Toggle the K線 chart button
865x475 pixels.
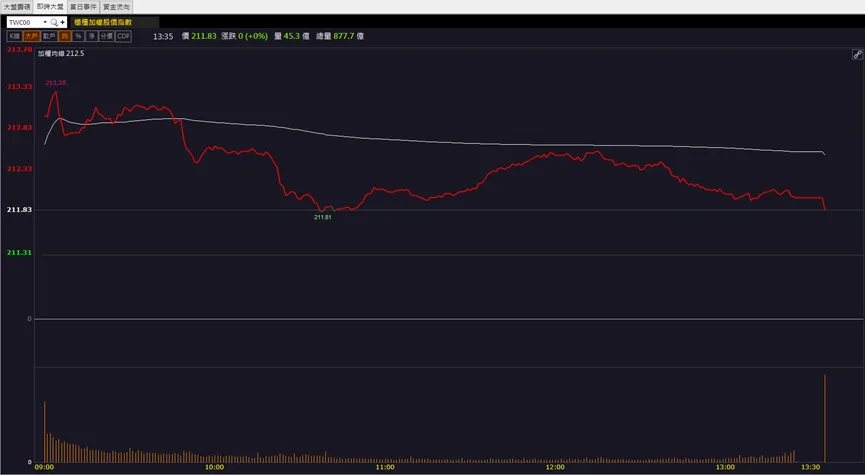click(x=14, y=36)
